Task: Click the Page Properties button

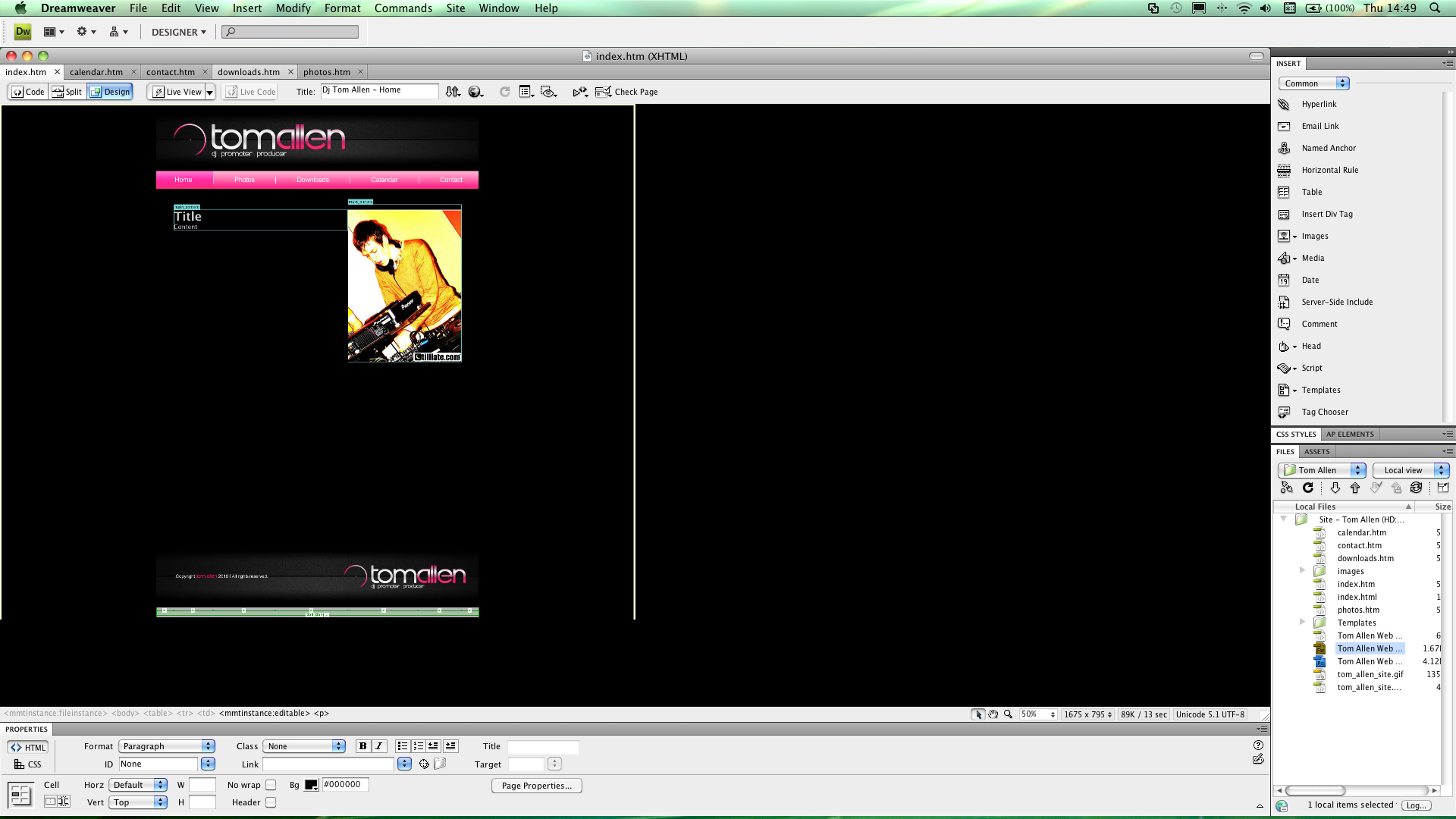Action: click(x=536, y=786)
